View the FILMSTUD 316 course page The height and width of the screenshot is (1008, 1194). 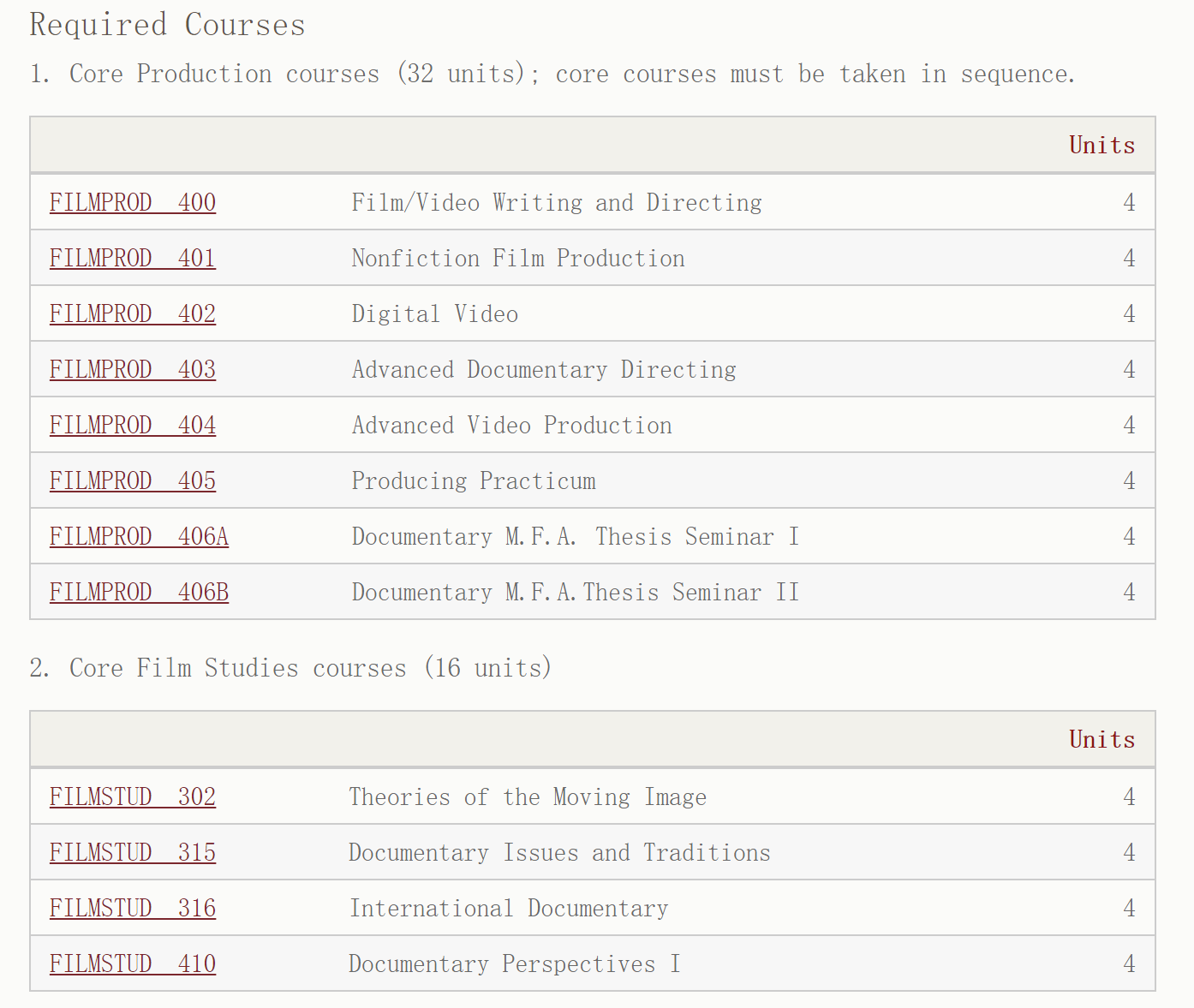click(133, 909)
